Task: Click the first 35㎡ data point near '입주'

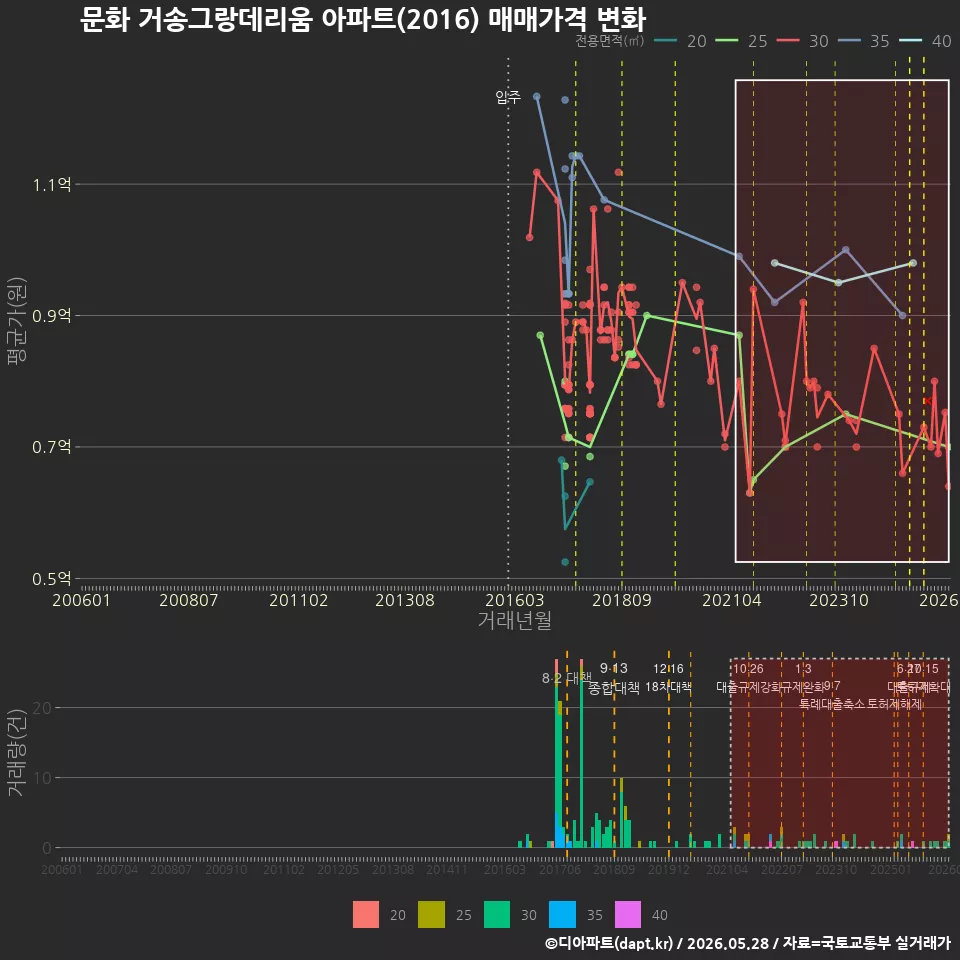Action: pyautogui.click(x=536, y=97)
